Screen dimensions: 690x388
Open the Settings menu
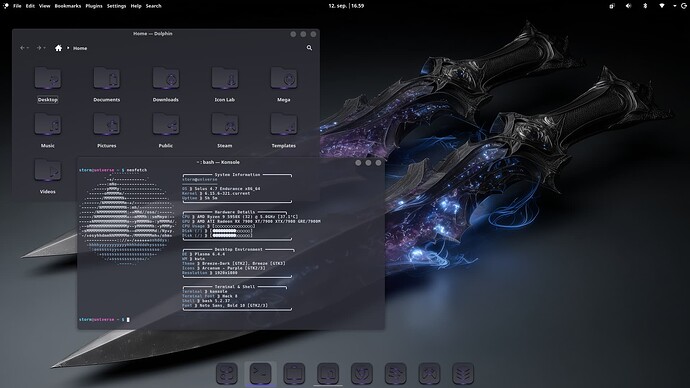116,6
